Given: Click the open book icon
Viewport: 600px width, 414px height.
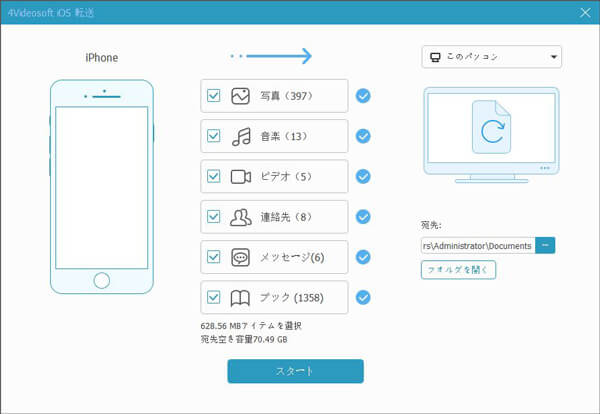Looking at the screenshot, I should click(x=240, y=298).
